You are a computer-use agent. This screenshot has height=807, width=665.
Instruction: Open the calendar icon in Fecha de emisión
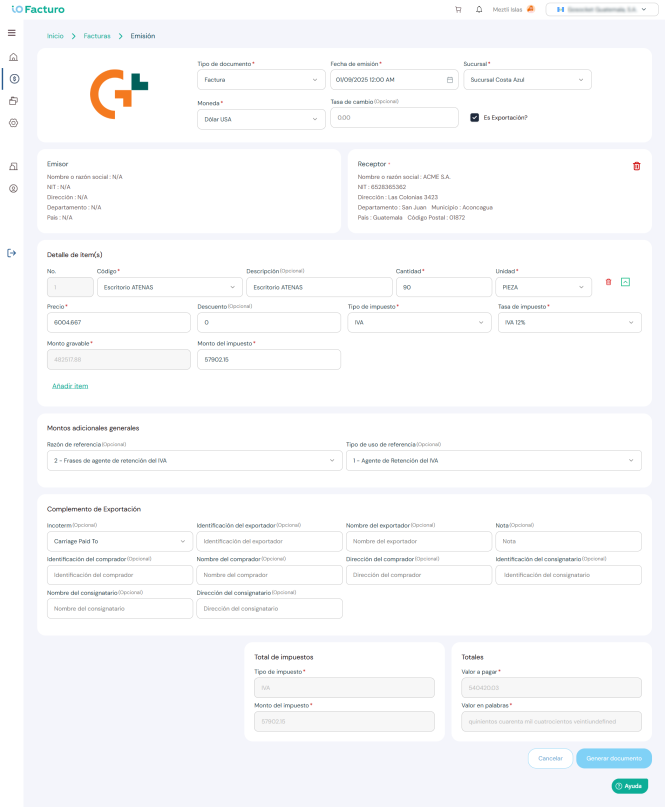450,80
